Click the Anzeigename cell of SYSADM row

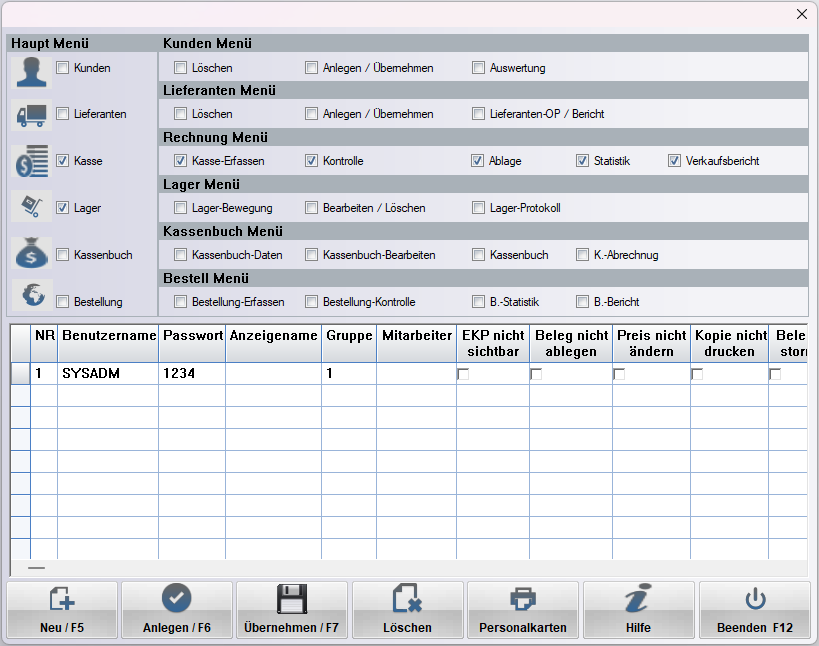pos(274,373)
